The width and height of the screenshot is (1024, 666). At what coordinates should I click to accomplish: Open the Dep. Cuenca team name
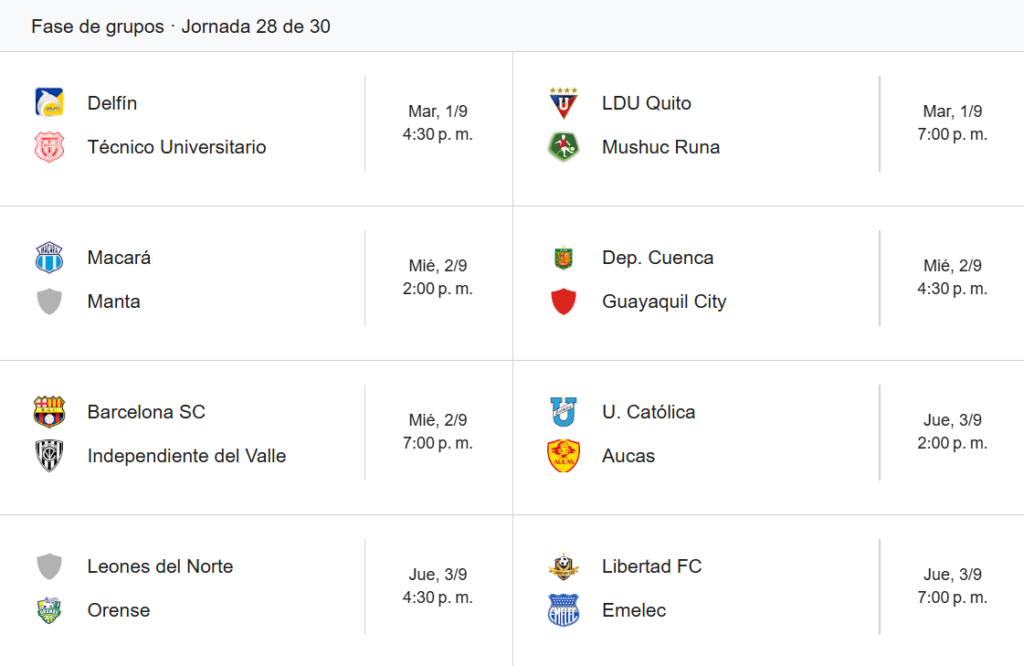pyautogui.click(x=658, y=257)
